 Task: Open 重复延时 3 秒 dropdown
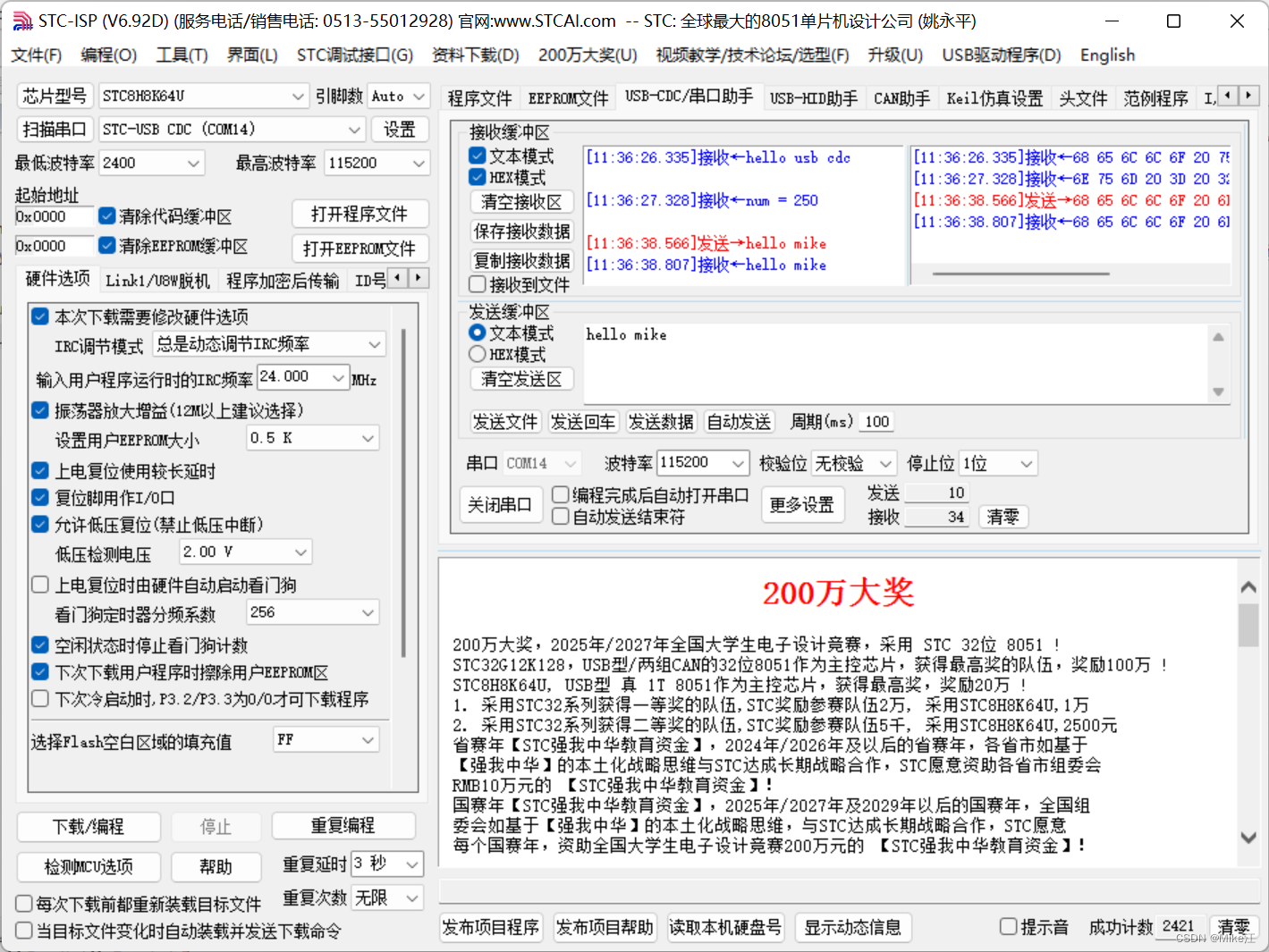click(x=386, y=864)
